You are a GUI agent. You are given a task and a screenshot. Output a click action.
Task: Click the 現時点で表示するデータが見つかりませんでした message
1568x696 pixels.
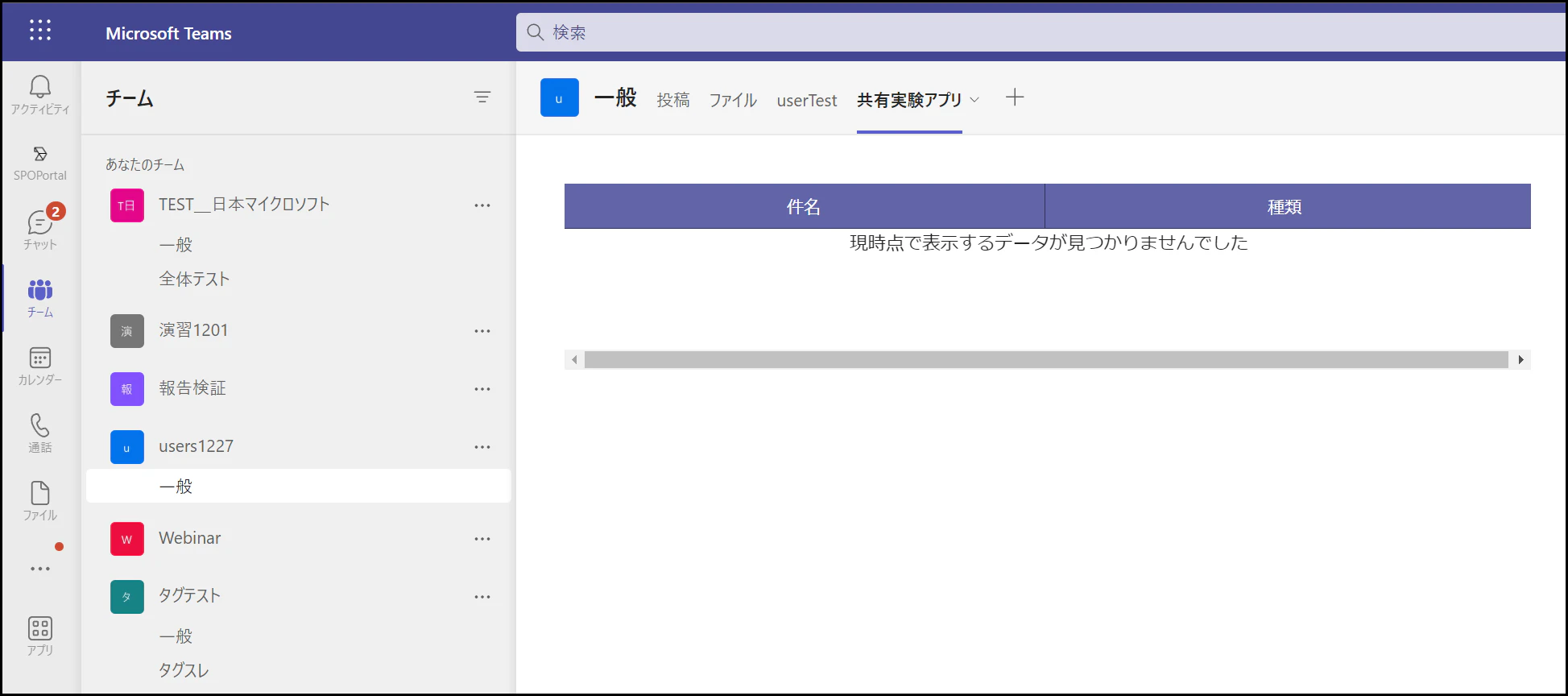(1049, 242)
